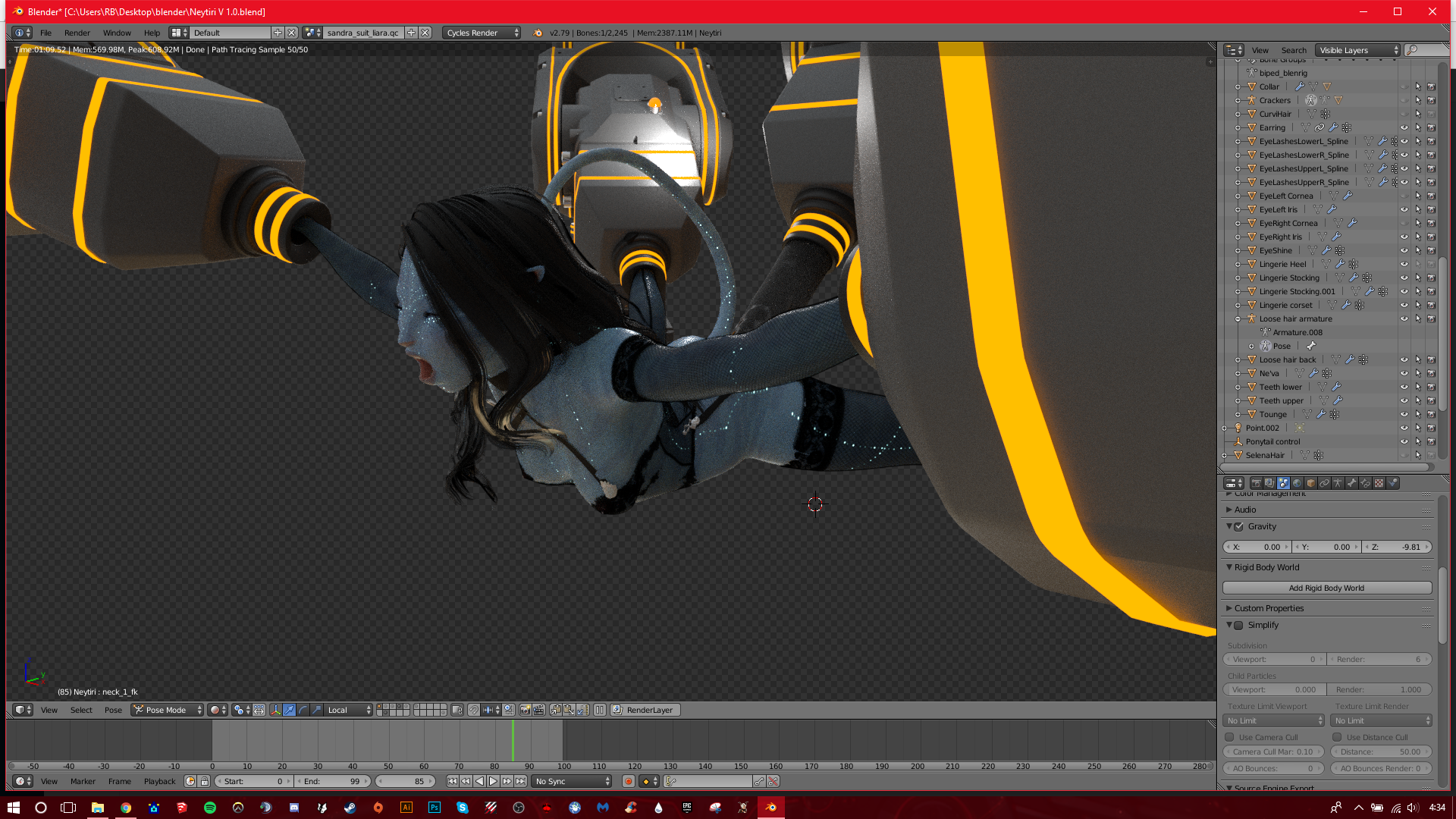Click the Earring constraint link icon
Image resolution: width=1456 pixels, height=819 pixels.
tap(1319, 127)
